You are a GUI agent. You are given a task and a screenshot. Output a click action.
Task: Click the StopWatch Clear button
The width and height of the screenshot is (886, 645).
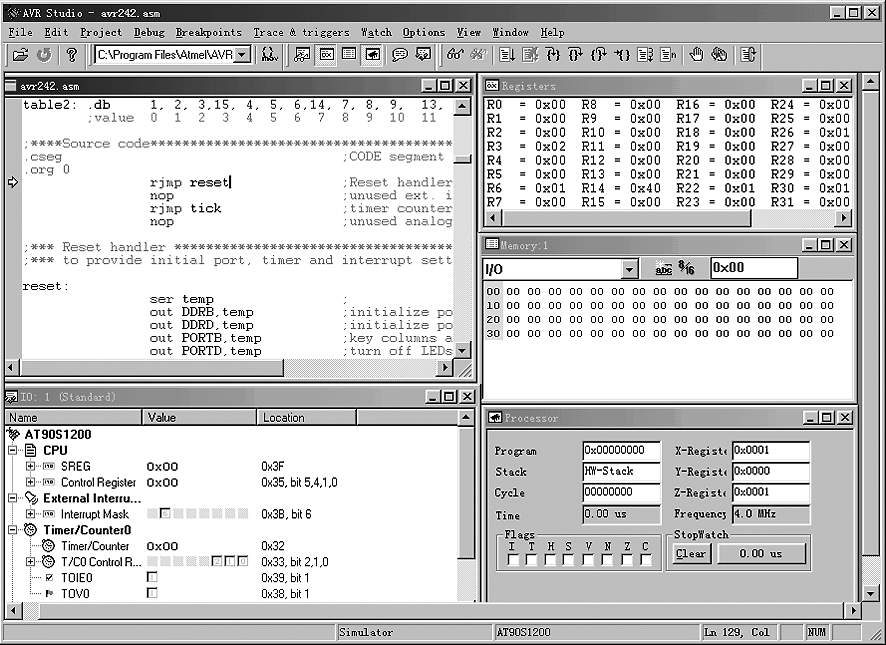[x=690, y=553]
